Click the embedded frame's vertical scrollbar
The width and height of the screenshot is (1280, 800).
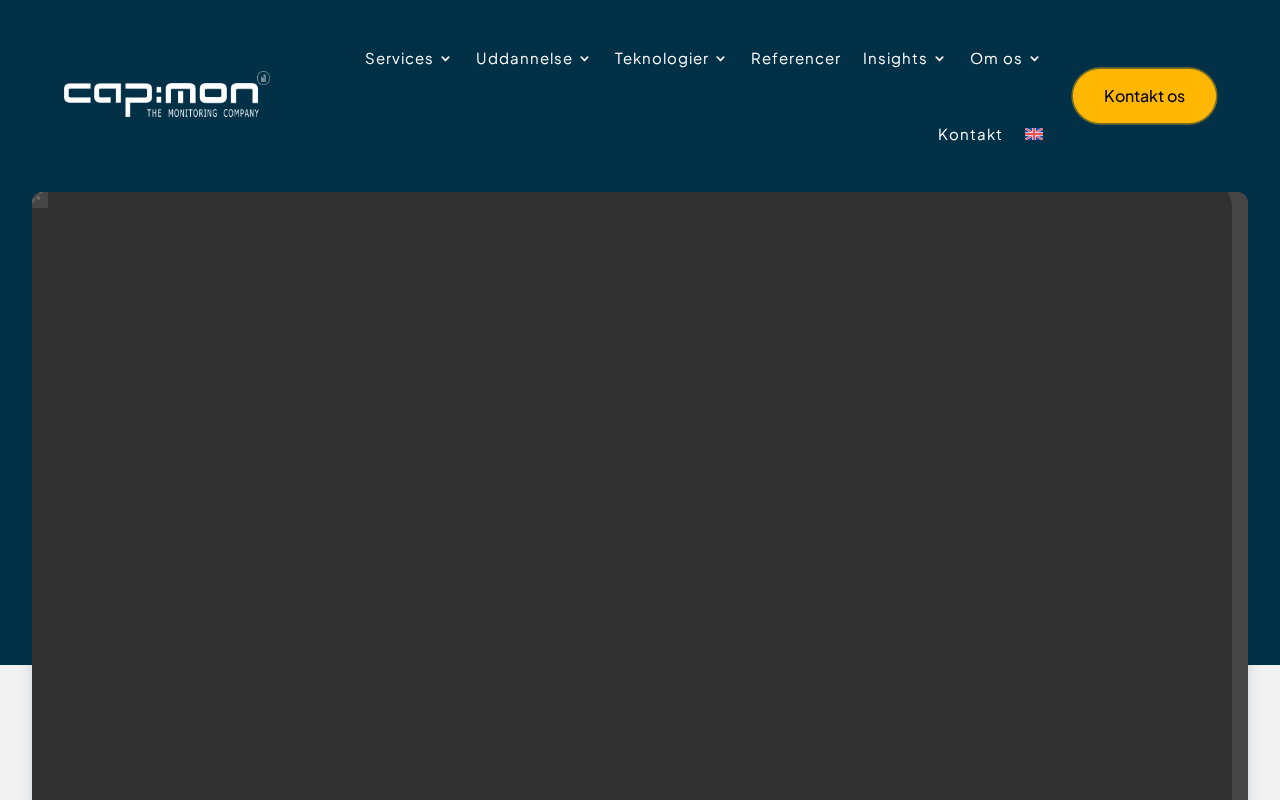click(x=1240, y=496)
